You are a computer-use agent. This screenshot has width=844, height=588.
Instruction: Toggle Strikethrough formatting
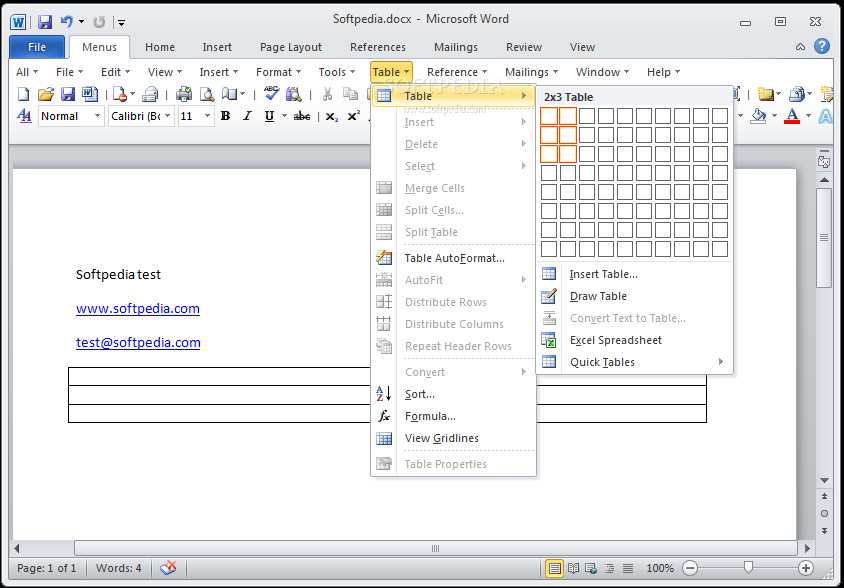tap(302, 116)
